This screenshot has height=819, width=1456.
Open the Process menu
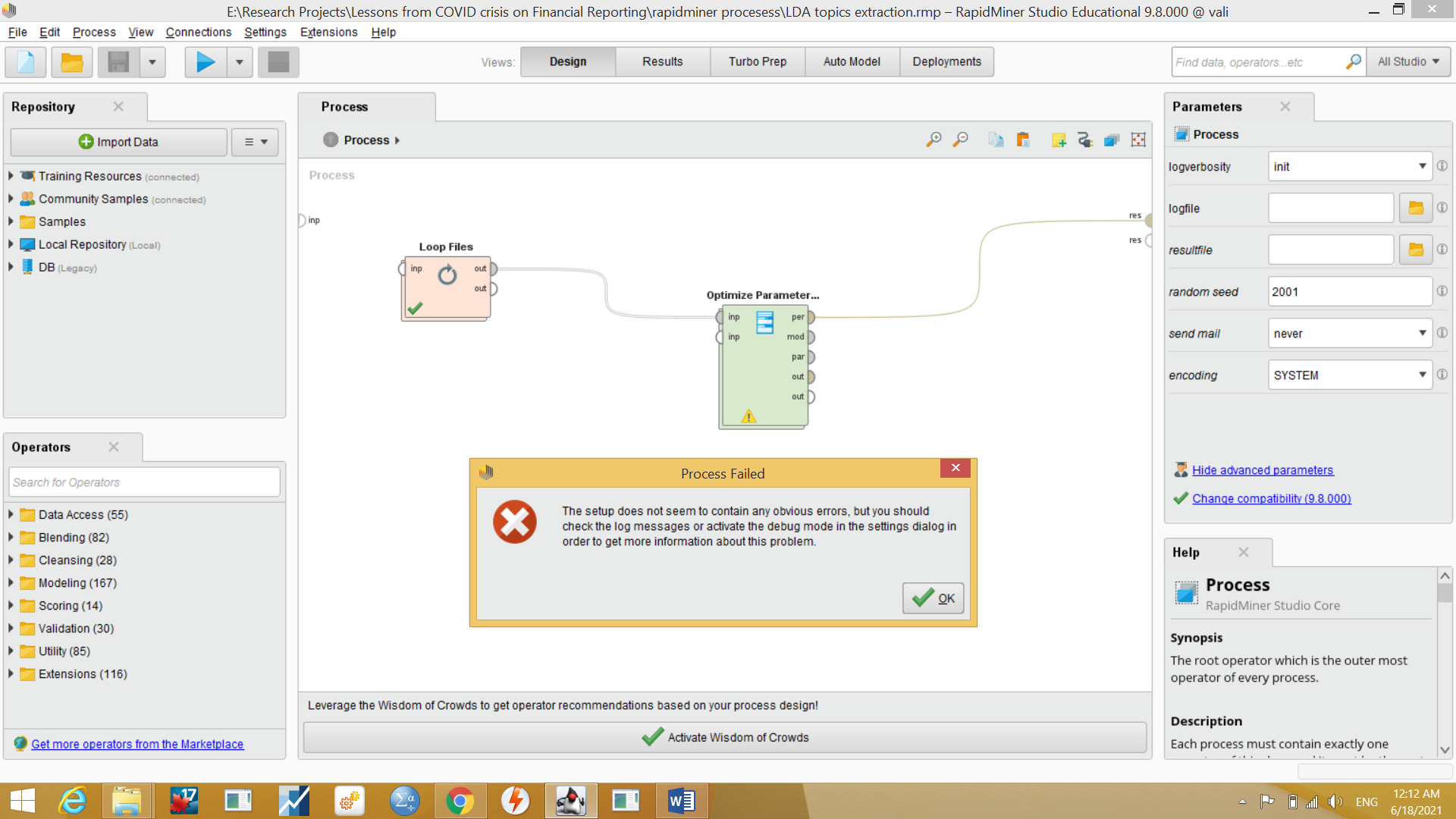tap(94, 32)
